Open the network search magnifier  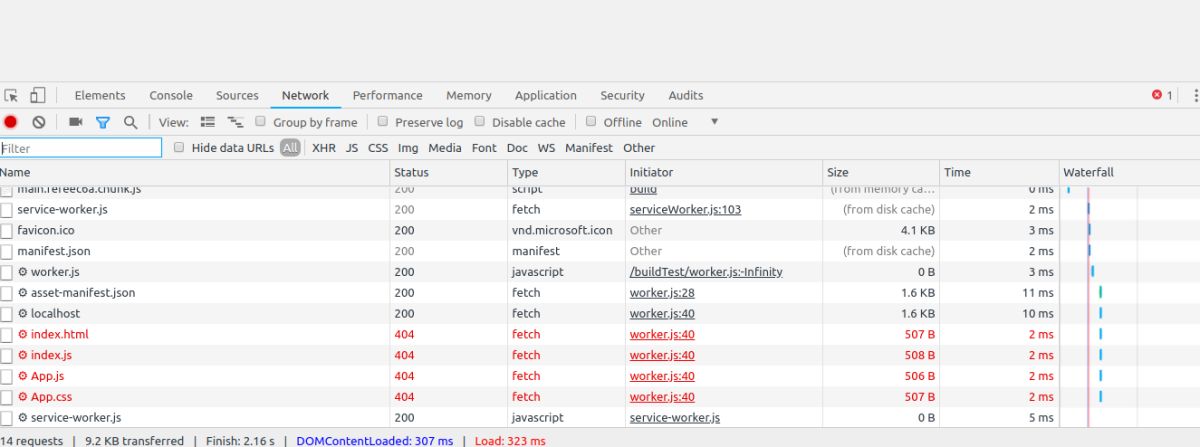130,122
